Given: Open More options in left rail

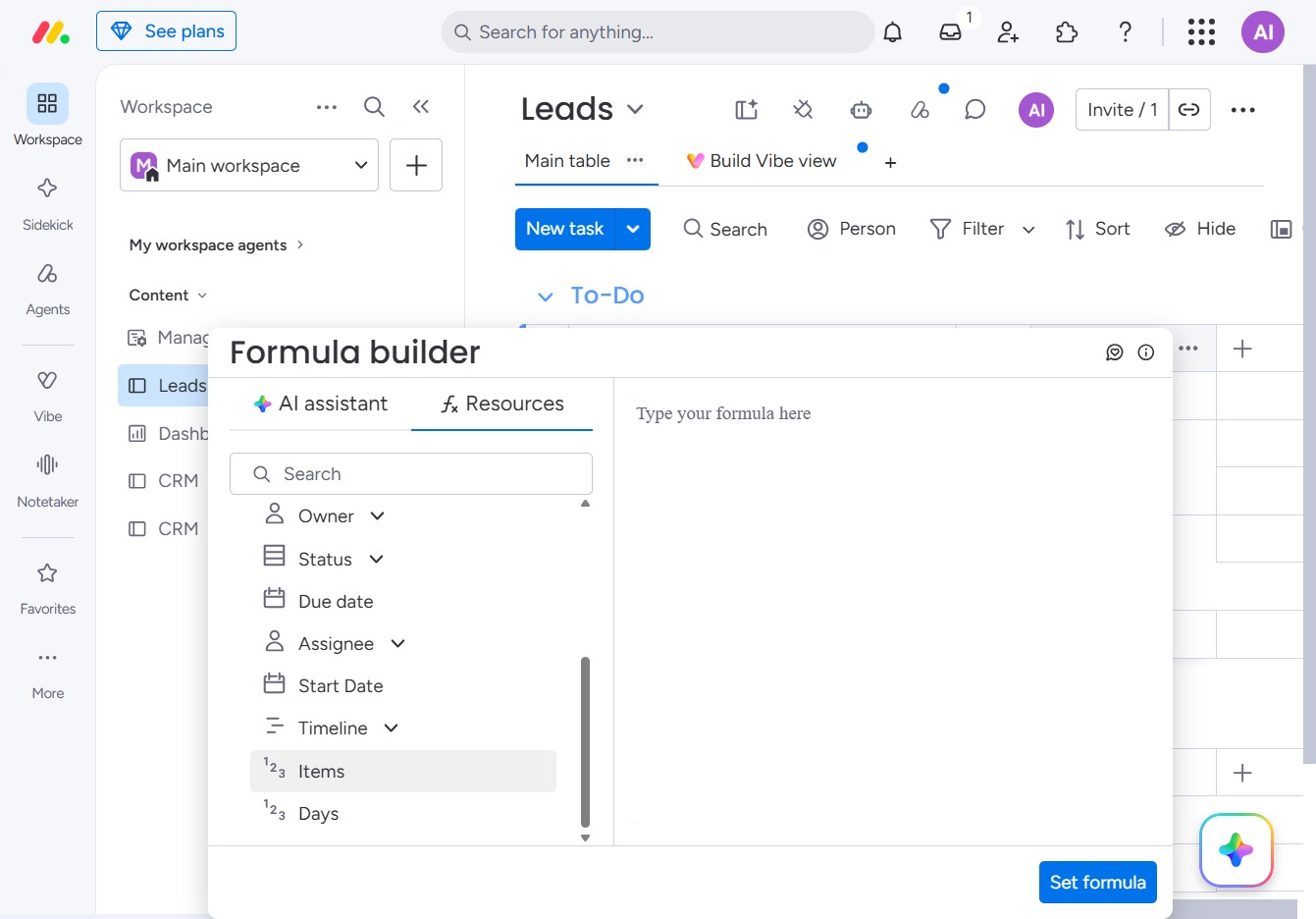Looking at the screenshot, I should point(47,674).
